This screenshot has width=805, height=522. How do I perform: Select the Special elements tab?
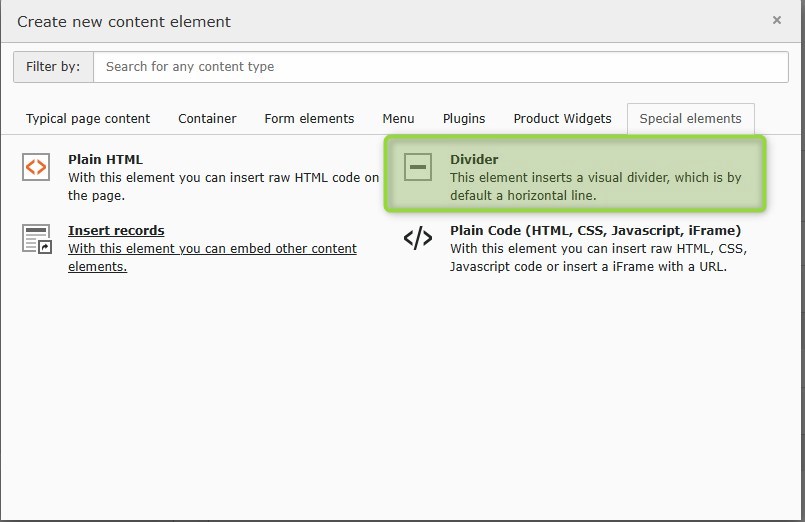(690, 118)
